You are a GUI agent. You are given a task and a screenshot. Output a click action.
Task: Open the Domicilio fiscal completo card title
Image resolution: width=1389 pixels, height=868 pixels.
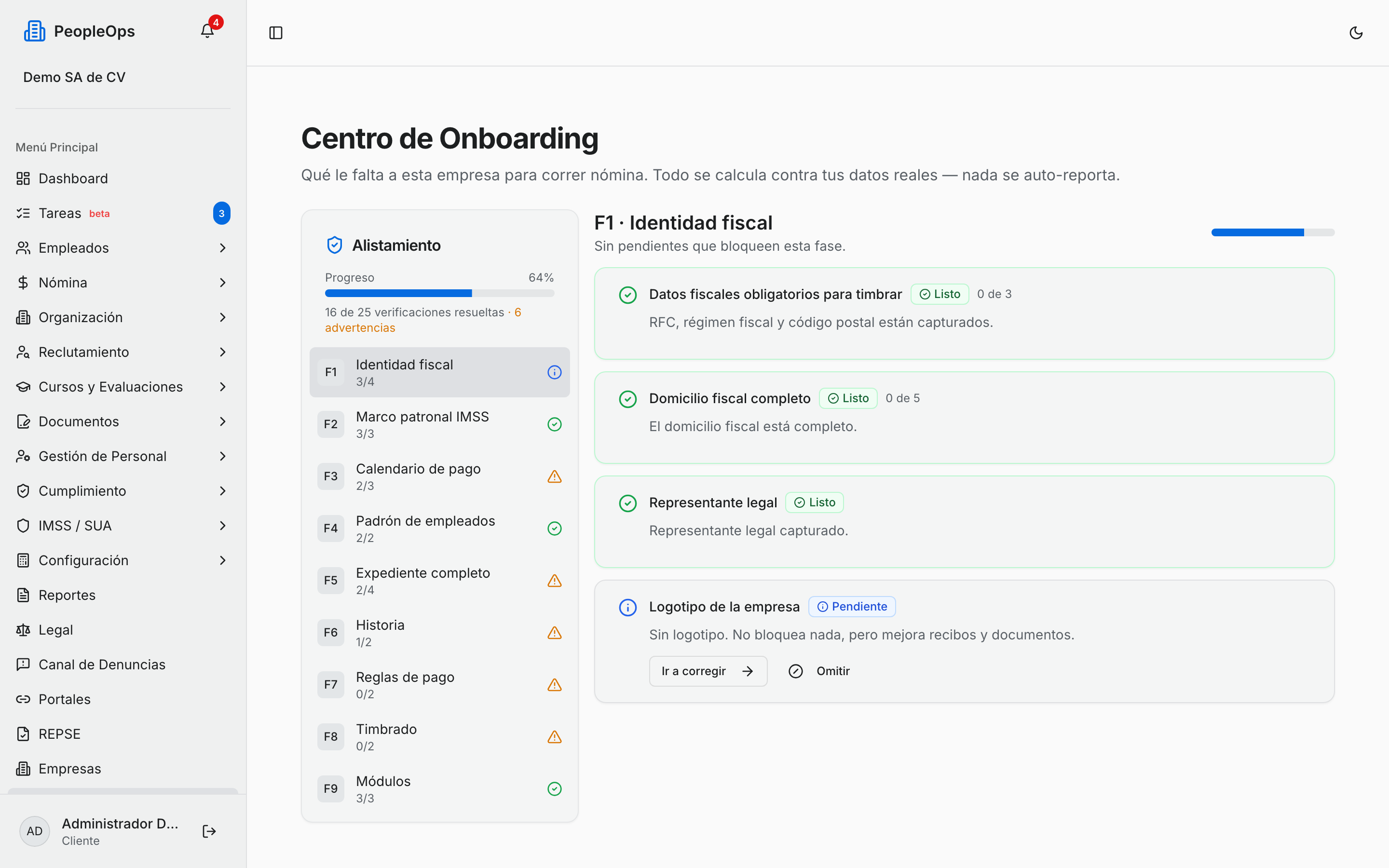click(730, 398)
